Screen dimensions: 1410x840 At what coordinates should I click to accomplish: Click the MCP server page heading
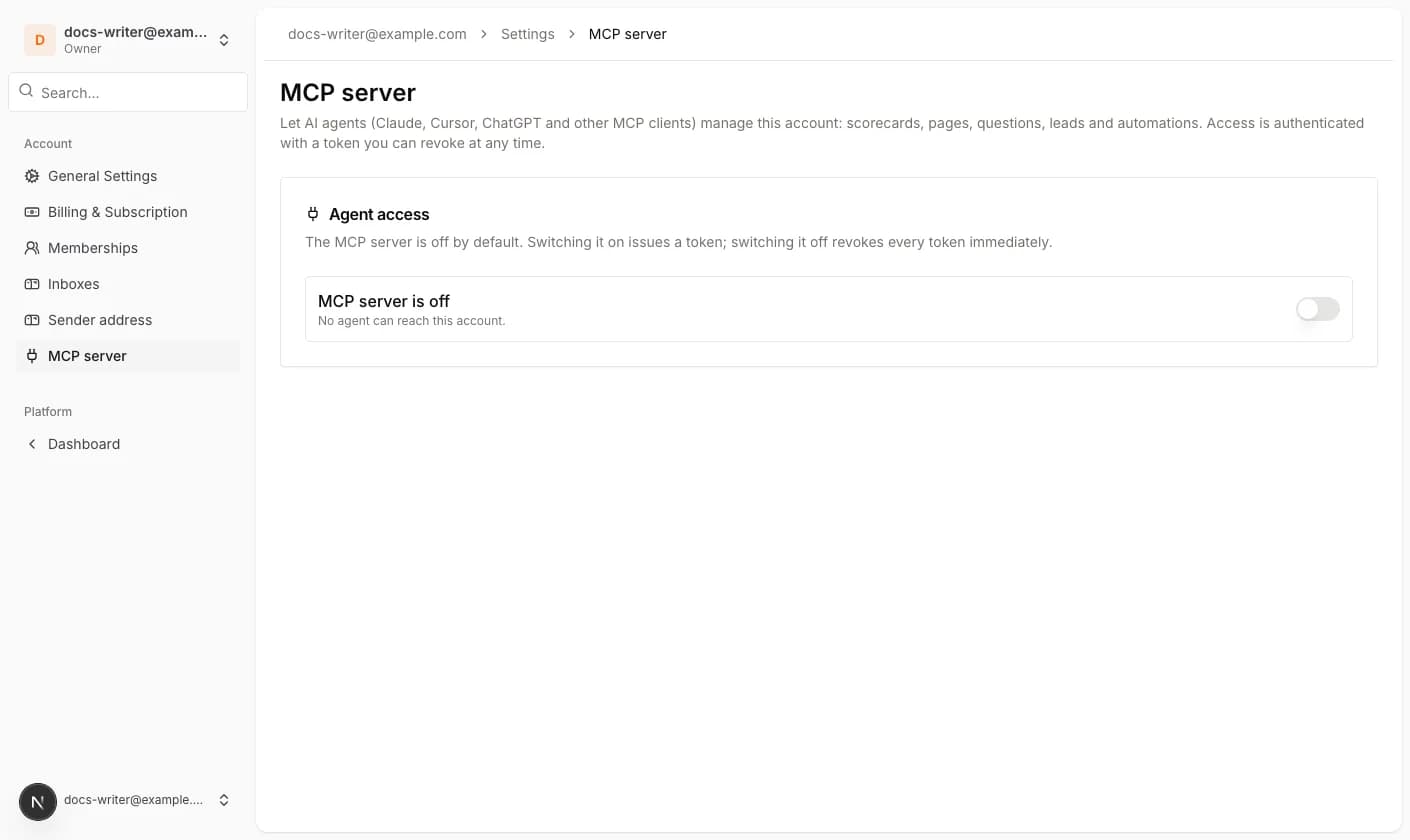[x=348, y=92]
